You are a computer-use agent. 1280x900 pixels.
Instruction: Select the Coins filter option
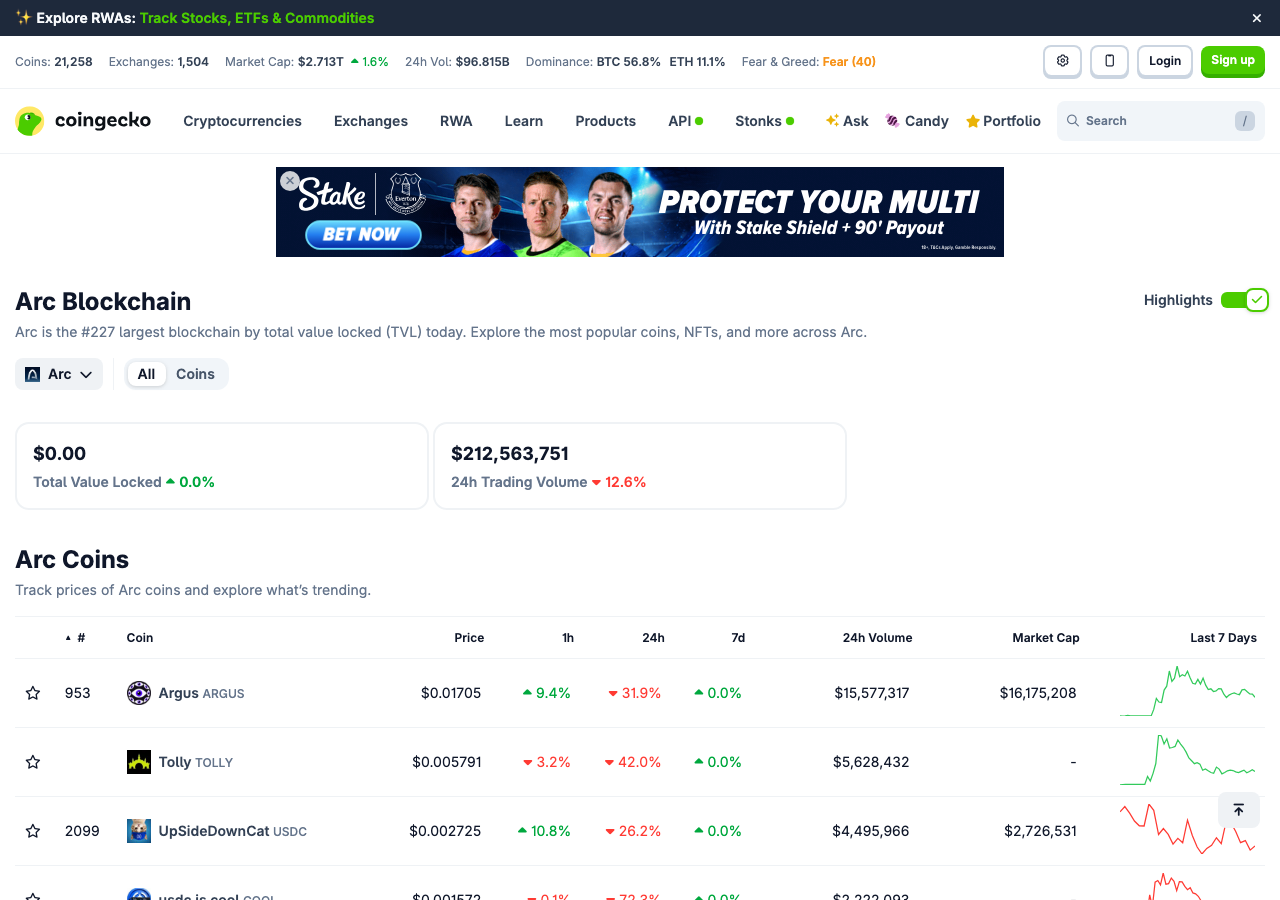pos(195,374)
